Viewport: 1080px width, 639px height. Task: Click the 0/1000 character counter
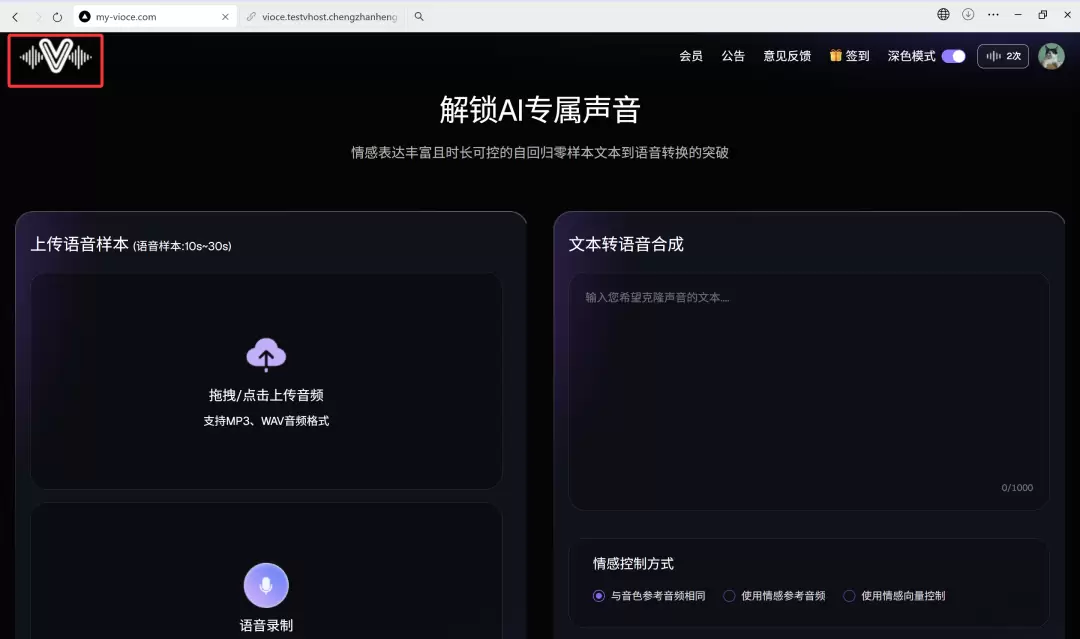click(1017, 488)
